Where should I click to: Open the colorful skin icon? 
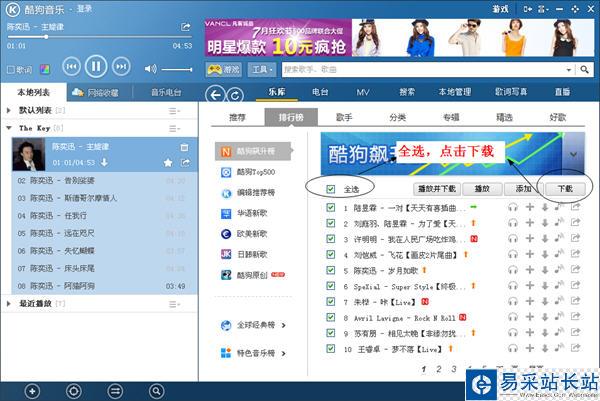[x=45, y=70]
